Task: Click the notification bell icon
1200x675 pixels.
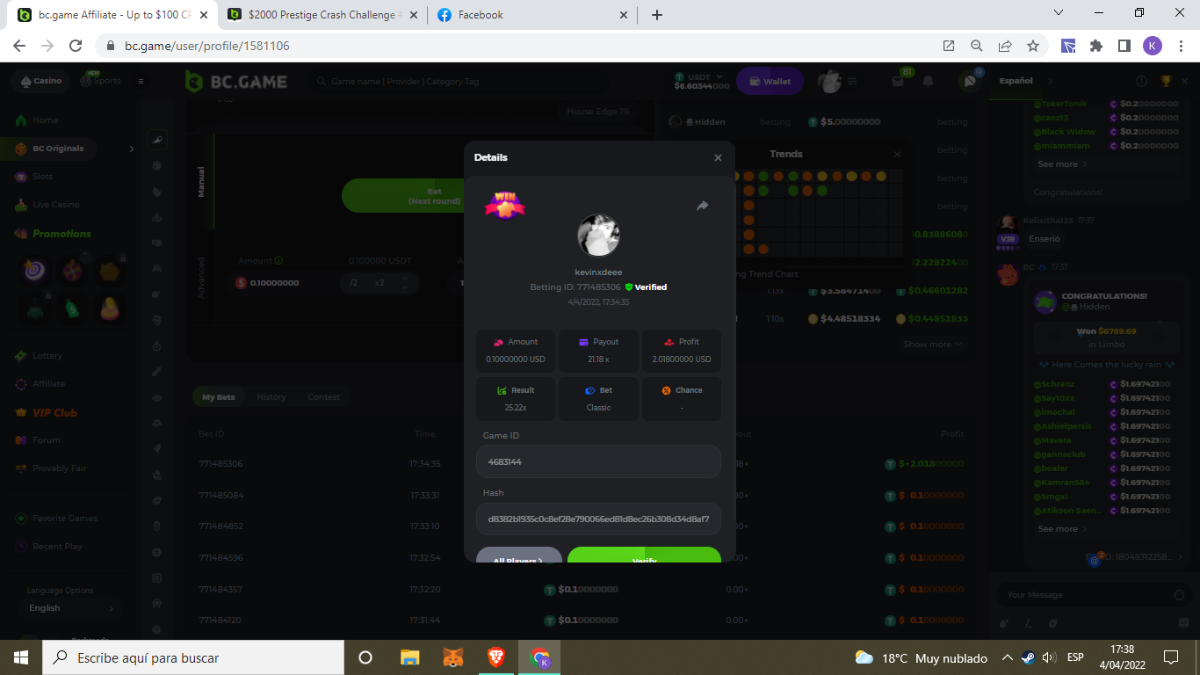Action: [928, 82]
